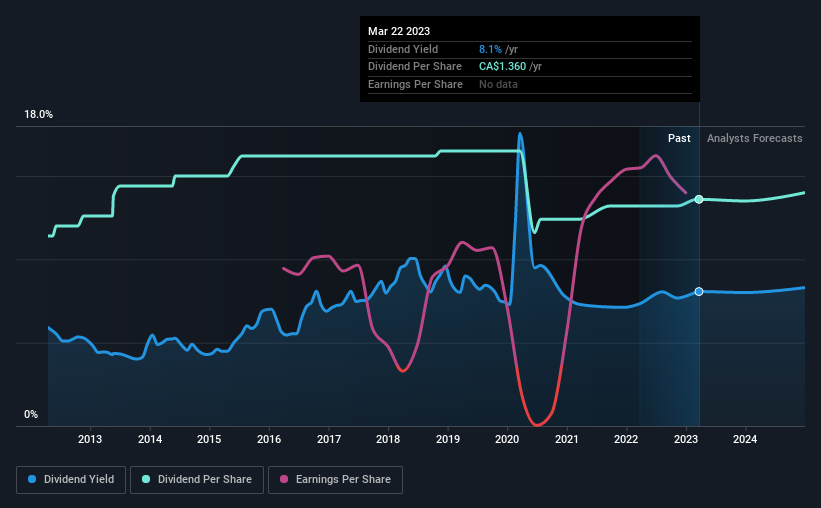Click the 18.0% y-axis label

[38, 115]
